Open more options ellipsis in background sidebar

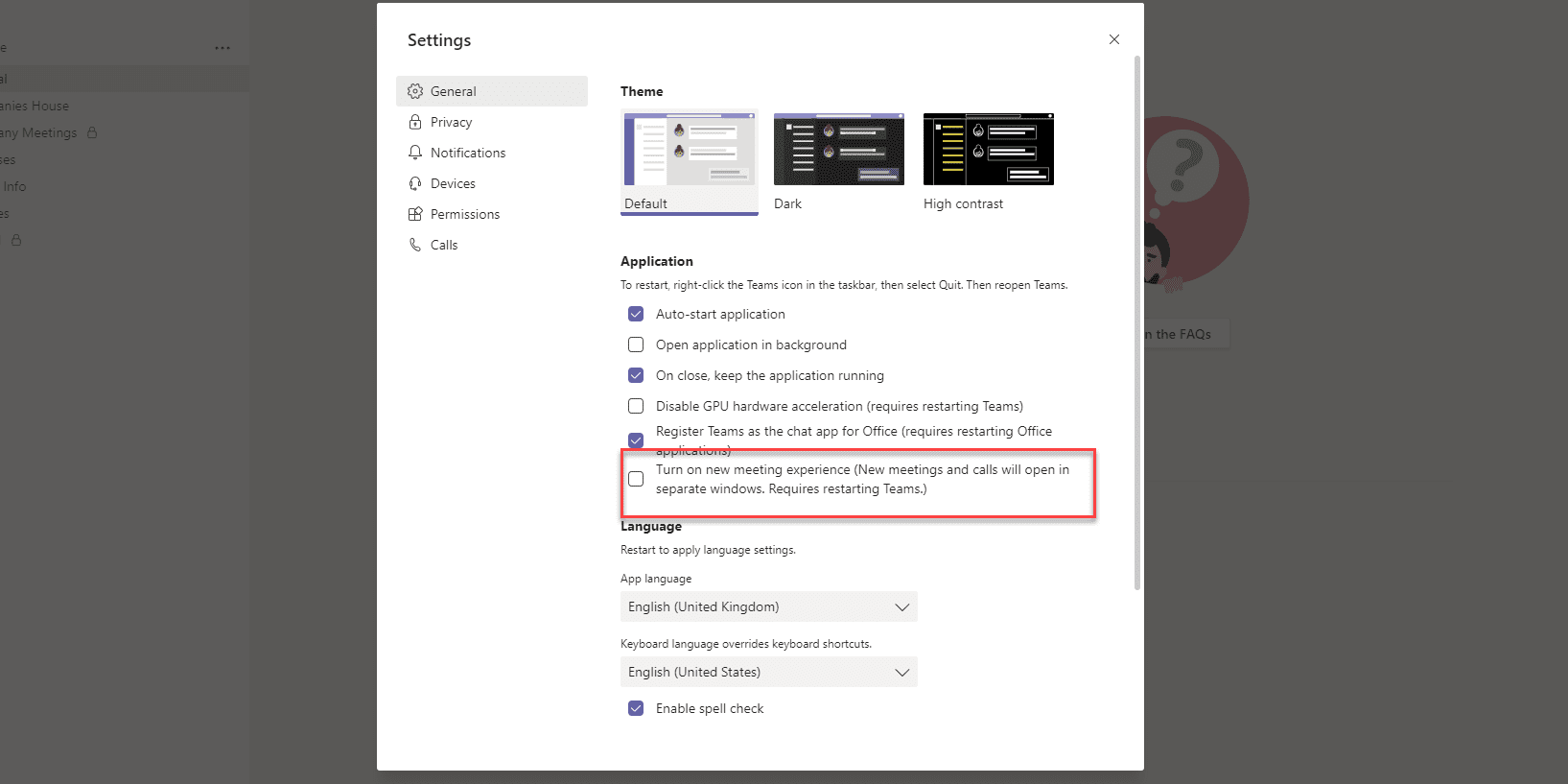pyautogui.click(x=222, y=48)
